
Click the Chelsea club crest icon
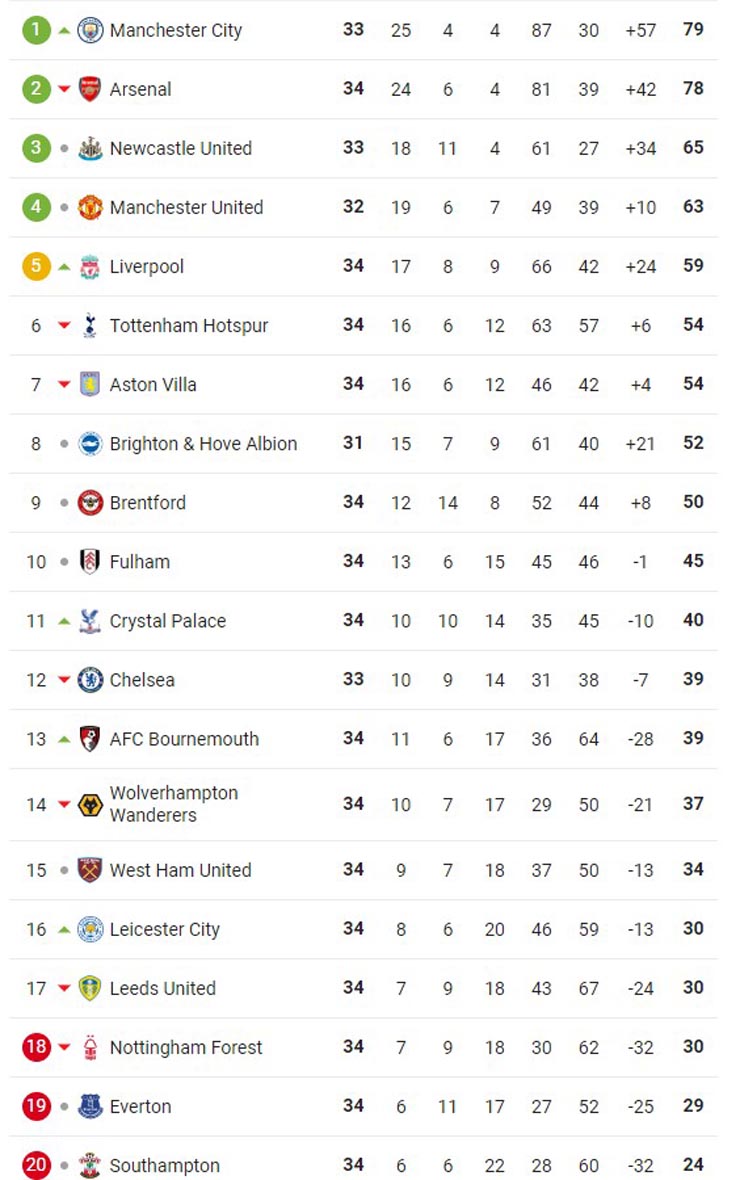coord(90,680)
